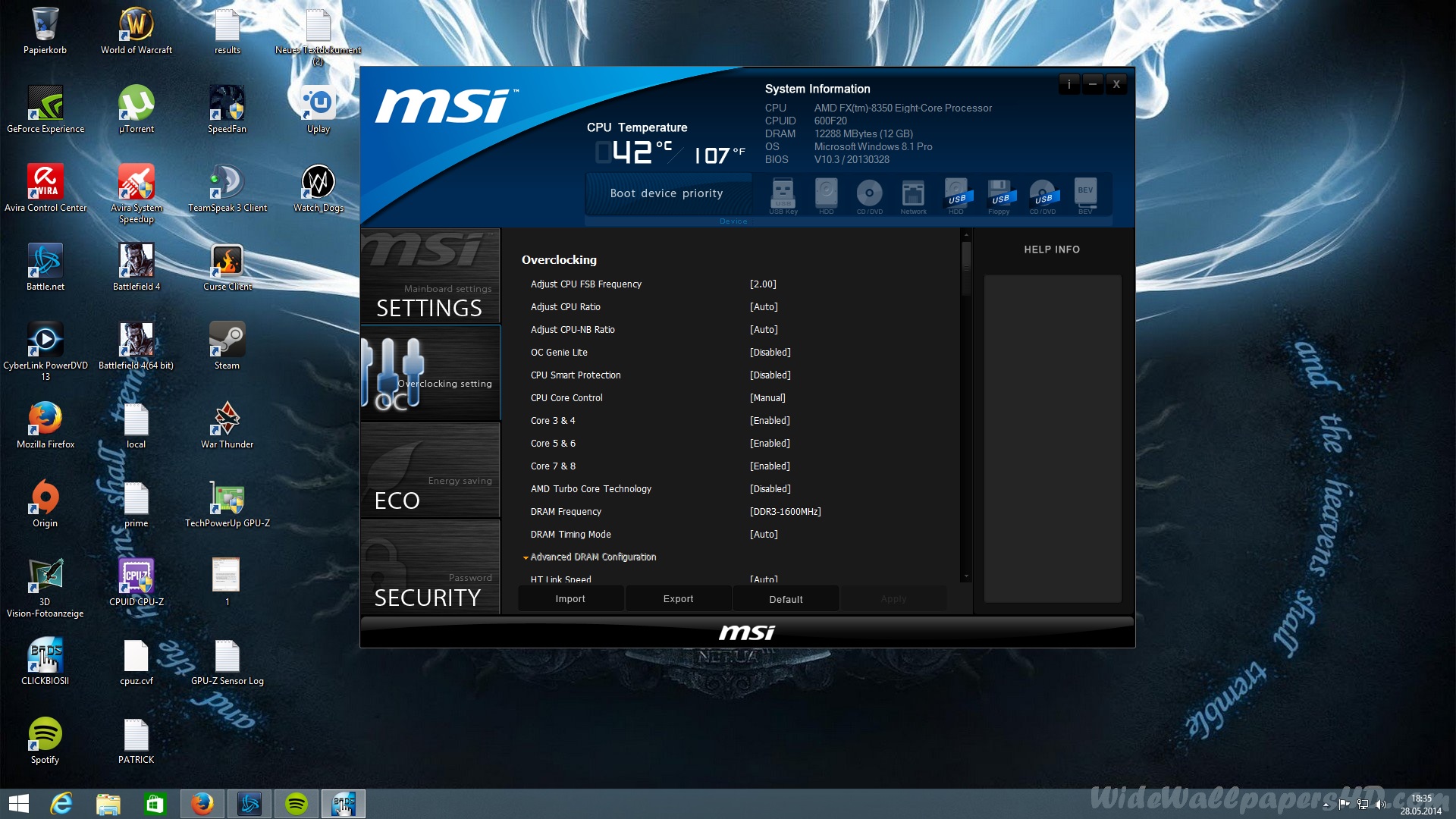Select the Steam desktop icon
The height and width of the screenshot is (819, 1456).
[x=227, y=347]
